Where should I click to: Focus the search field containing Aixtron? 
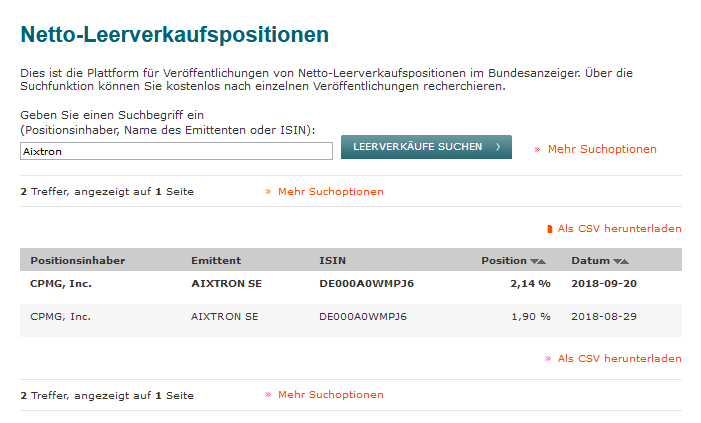pyautogui.click(x=176, y=150)
